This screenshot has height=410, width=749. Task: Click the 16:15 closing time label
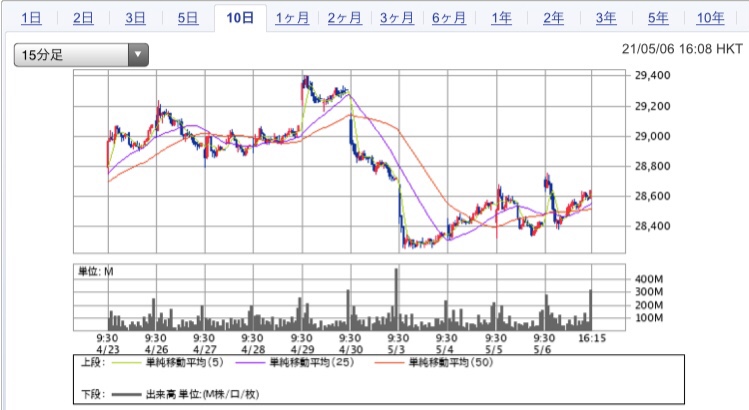coord(592,338)
